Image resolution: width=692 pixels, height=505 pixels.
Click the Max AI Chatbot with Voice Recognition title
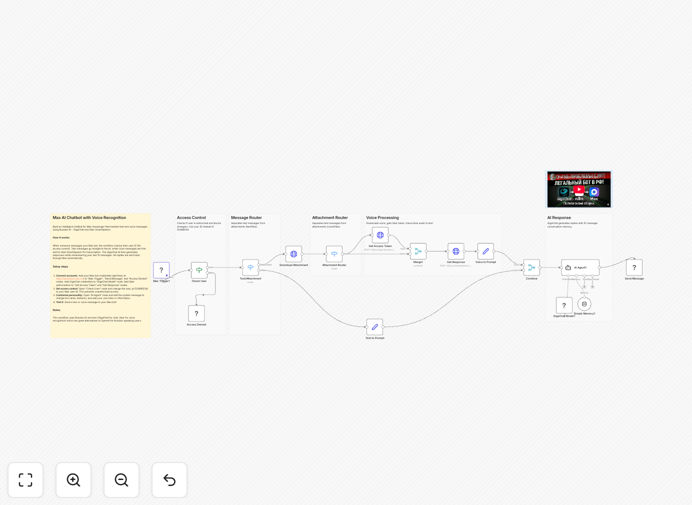pyautogui.click(x=89, y=218)
